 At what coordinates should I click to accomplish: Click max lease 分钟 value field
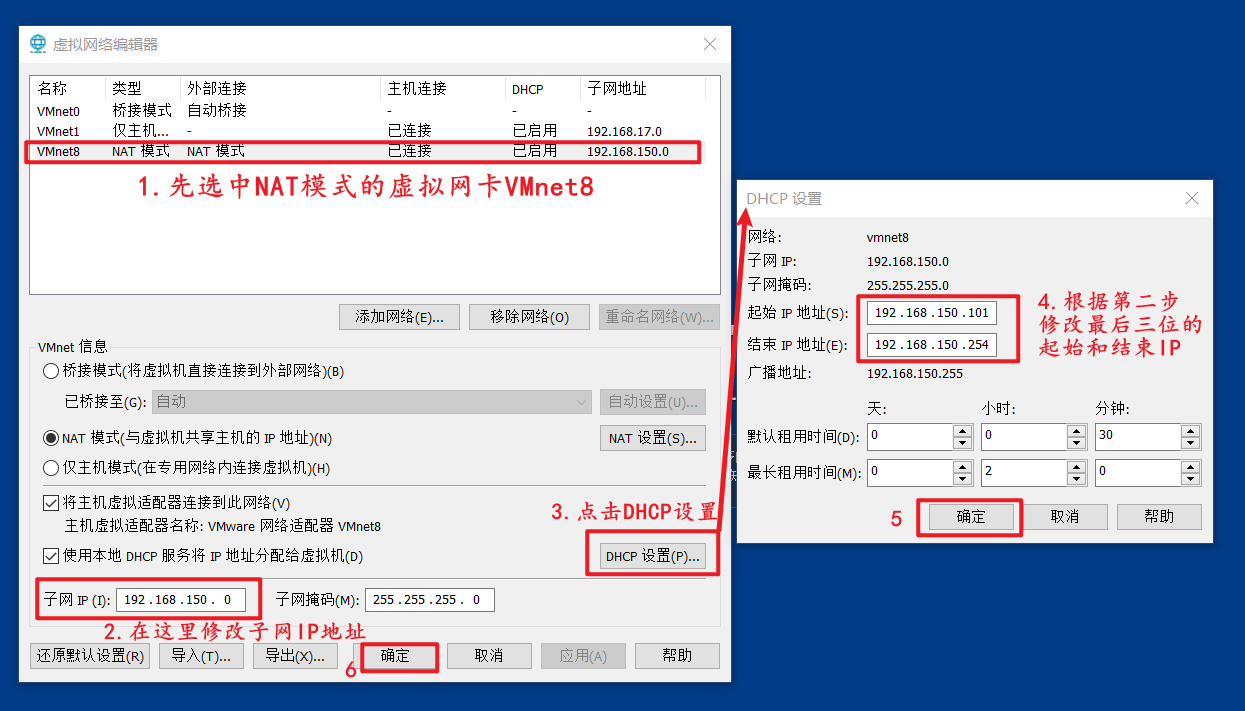(x=1138, y=473)
